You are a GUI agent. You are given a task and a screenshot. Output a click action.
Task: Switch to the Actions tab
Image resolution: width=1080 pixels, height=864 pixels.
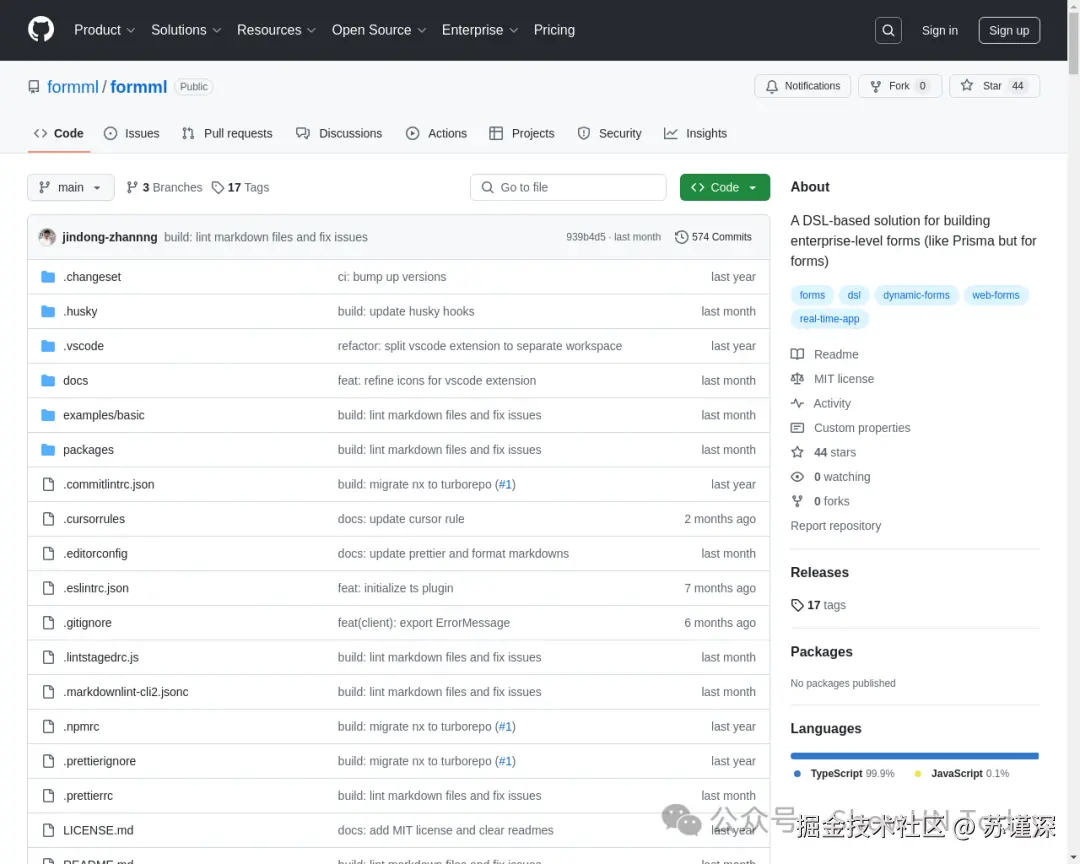tap(437, 134)
